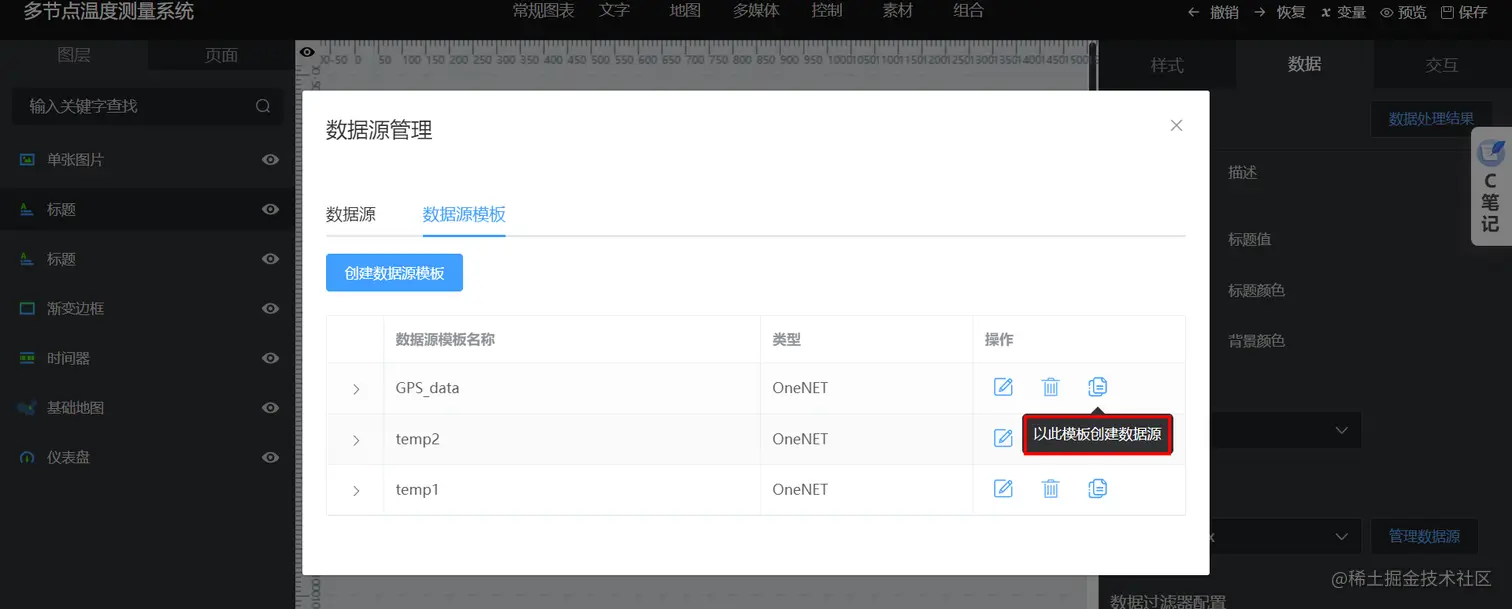The image size is (1512, 609).
Task: Hide the 单张图片 layer
Action: pyautogui.click(x=270, y=160)
